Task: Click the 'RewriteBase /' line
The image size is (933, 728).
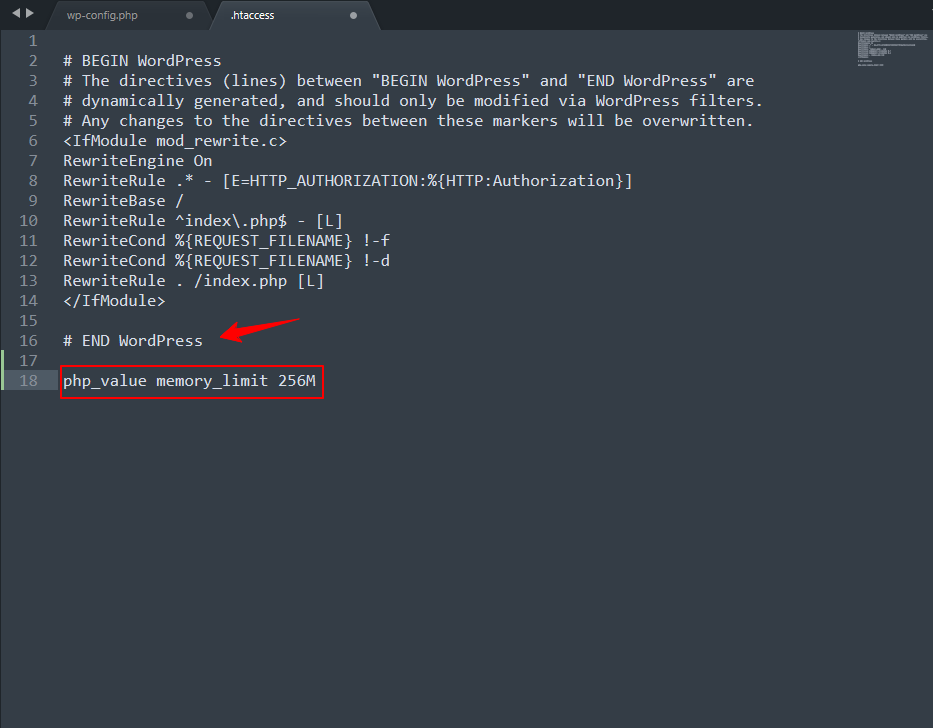Action: tap(123, 201)
